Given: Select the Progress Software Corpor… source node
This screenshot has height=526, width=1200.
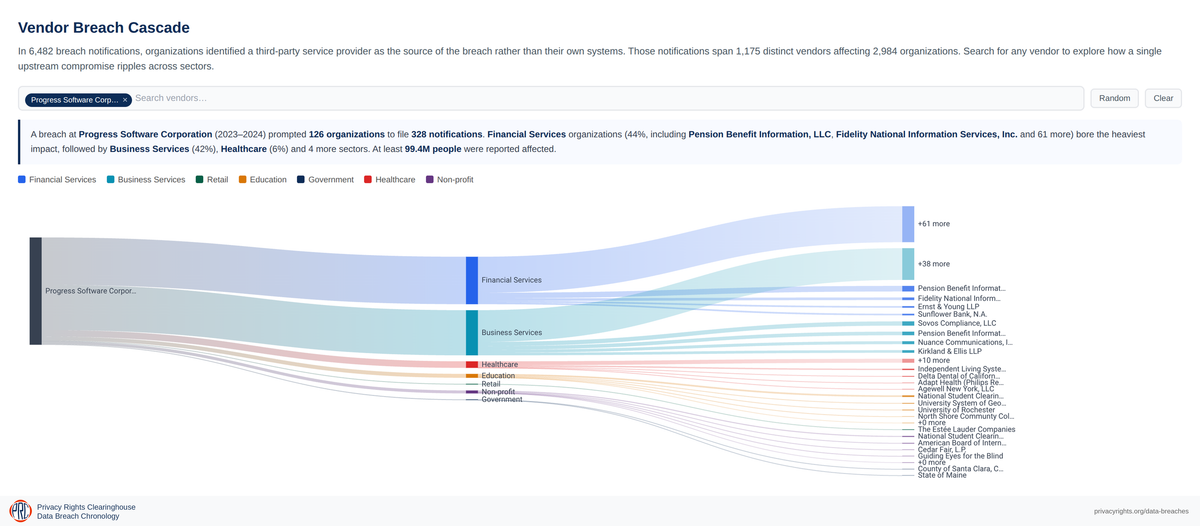Looking at the screenshot, I should [35, 291].
